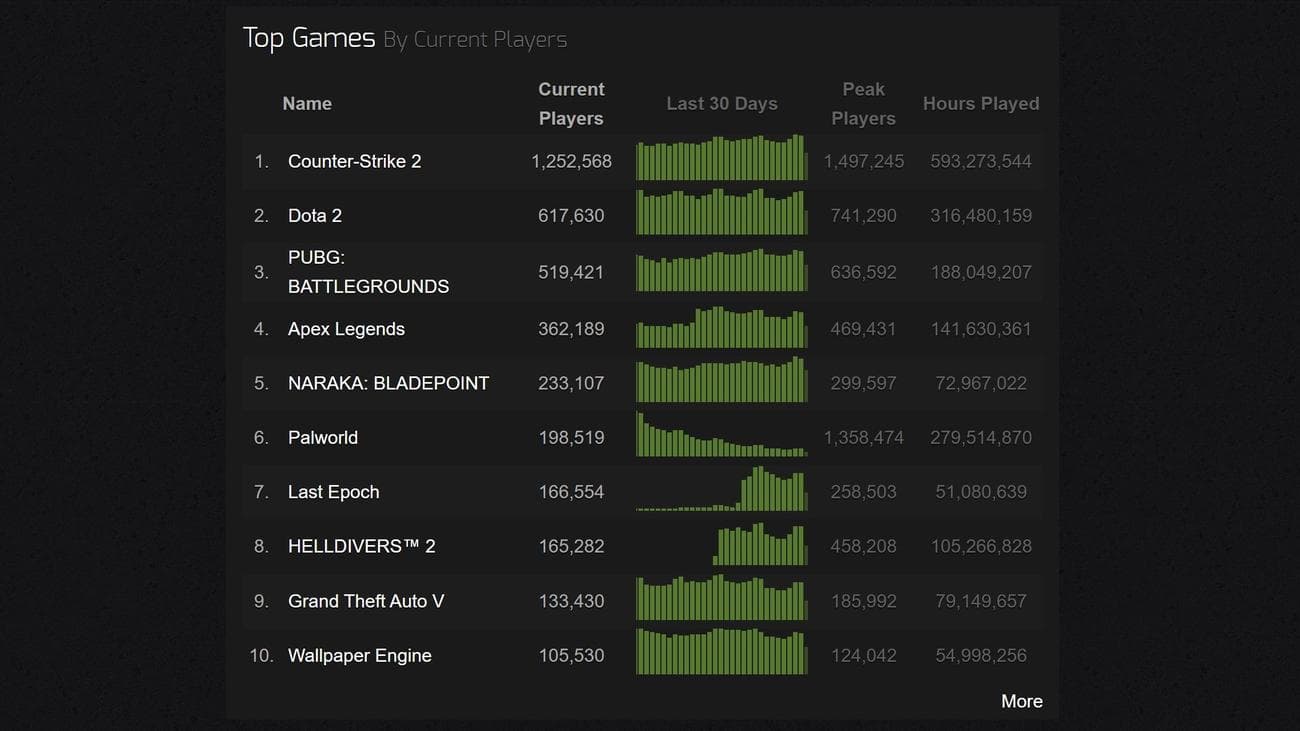The height and width of the screenshot is (731, 1300).
Task: Click the More link to see additional games
Action: coord(1022,701)
